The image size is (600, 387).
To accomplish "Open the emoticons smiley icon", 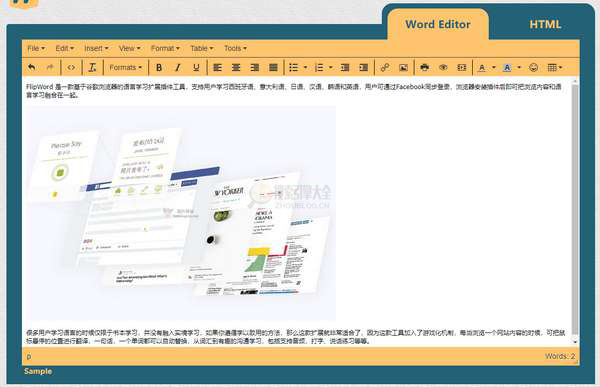I will (533, 68).
